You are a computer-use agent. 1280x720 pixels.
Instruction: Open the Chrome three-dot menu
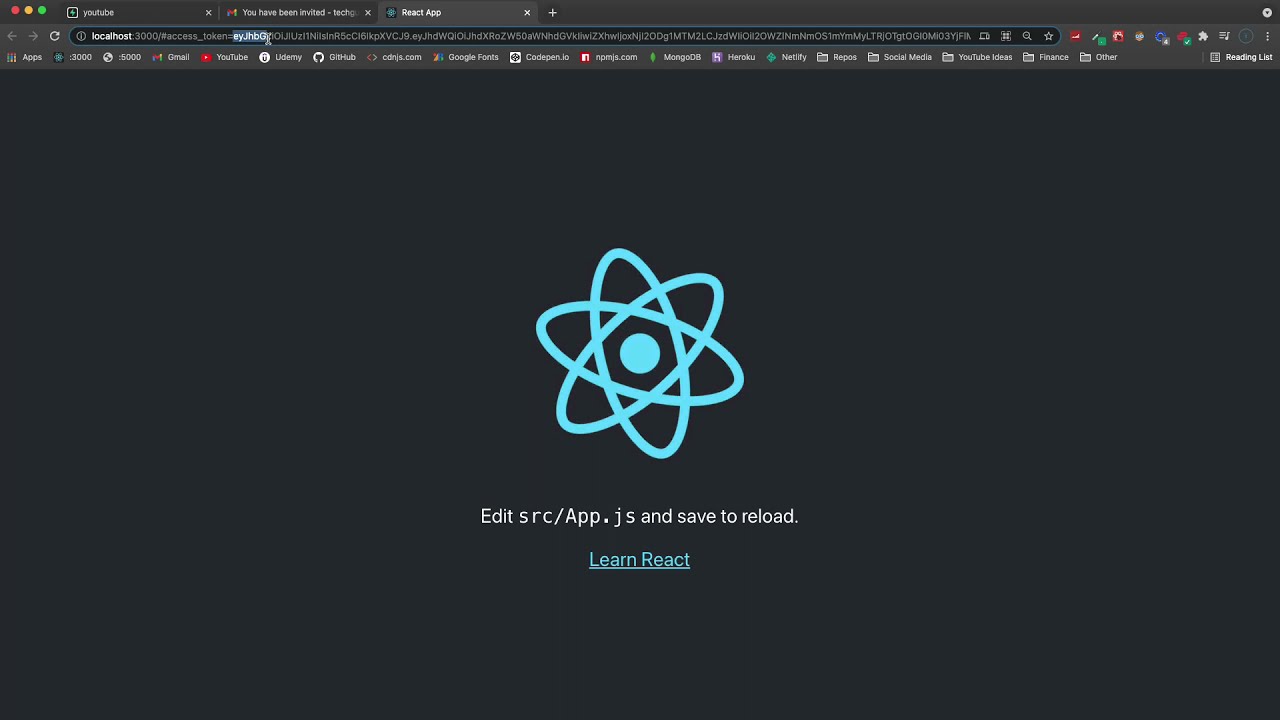[x=1268, y=36]
